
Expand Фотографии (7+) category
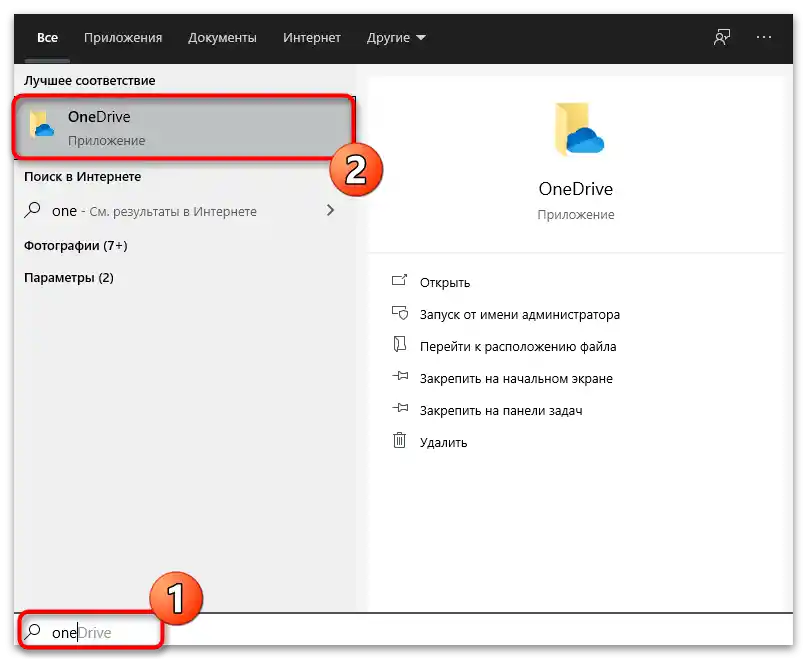tap(76, 246)
